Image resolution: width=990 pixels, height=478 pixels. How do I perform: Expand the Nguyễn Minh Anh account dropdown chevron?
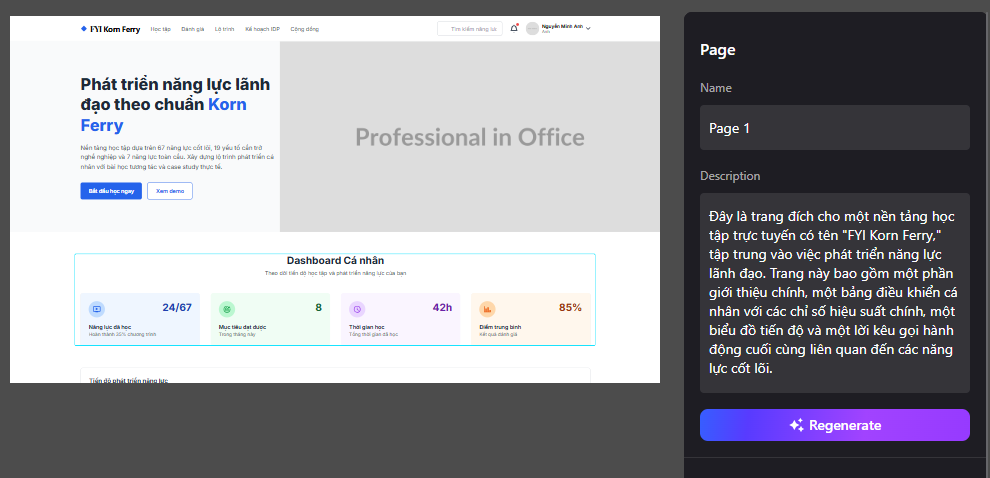point(588,28)
